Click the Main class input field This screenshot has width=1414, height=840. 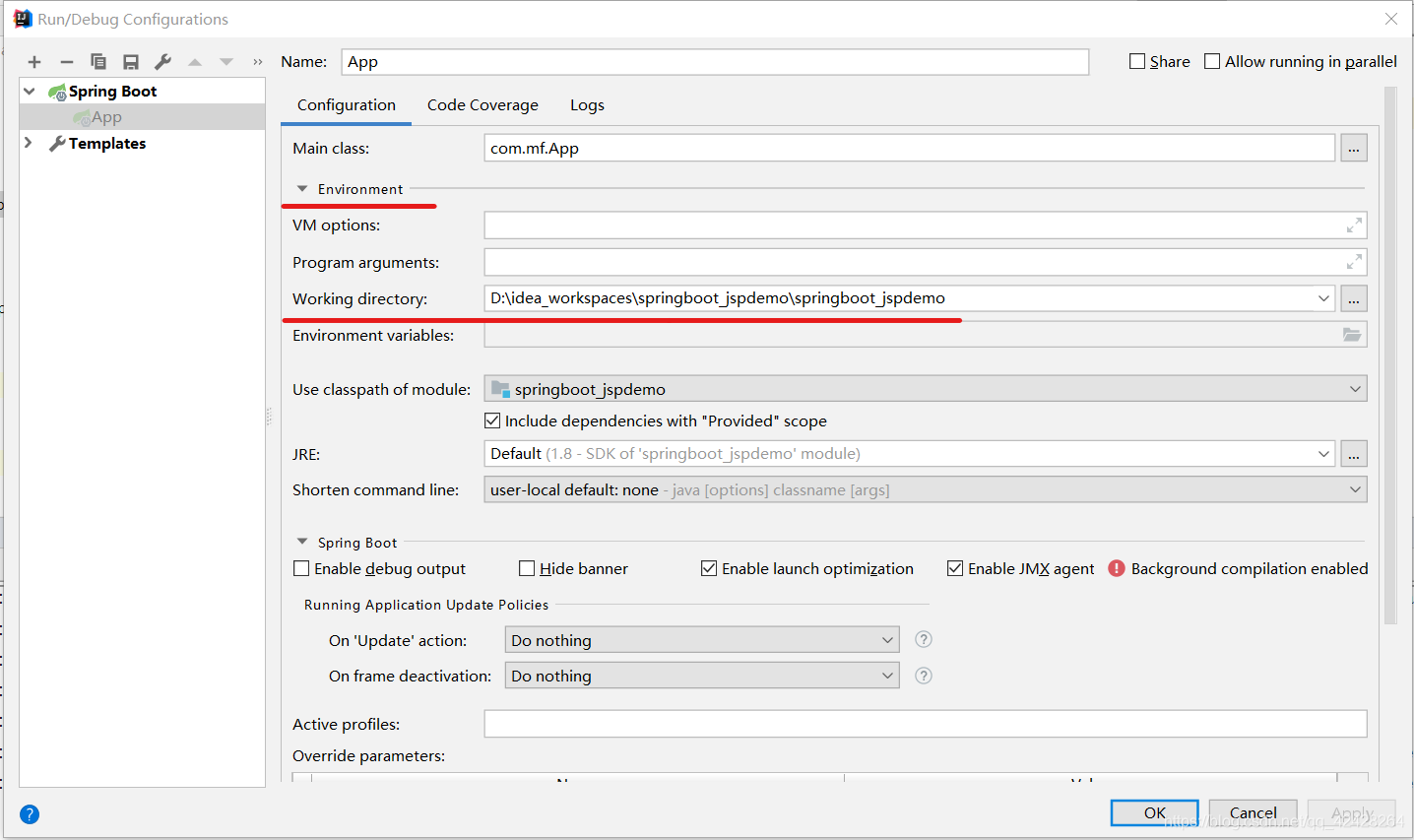[910, 148]
